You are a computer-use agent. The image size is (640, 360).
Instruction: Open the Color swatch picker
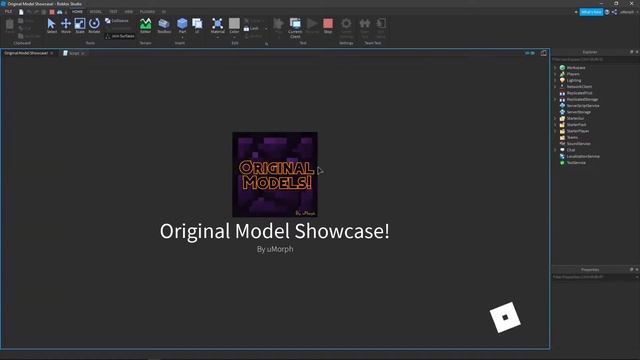[234, 23]
